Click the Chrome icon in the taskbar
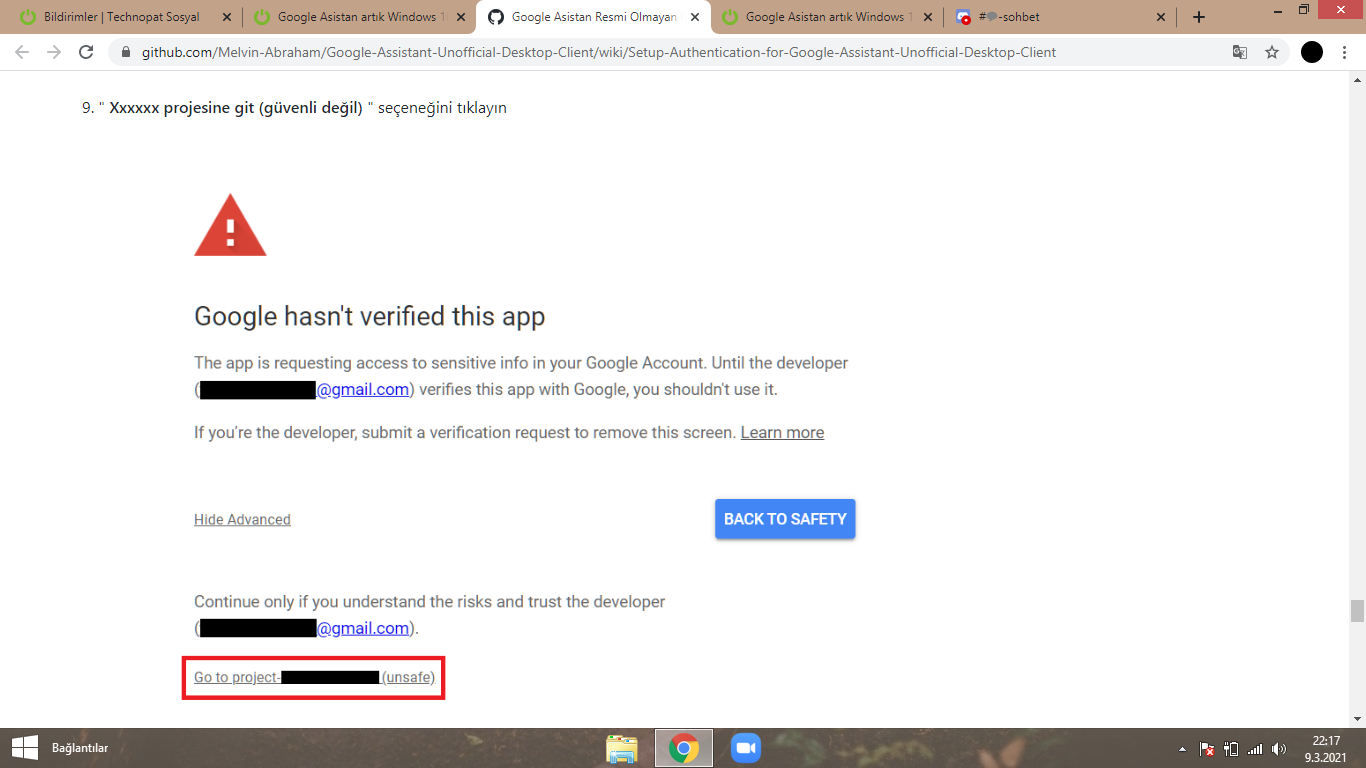The image size is (1366, 768). coord(684,748)
